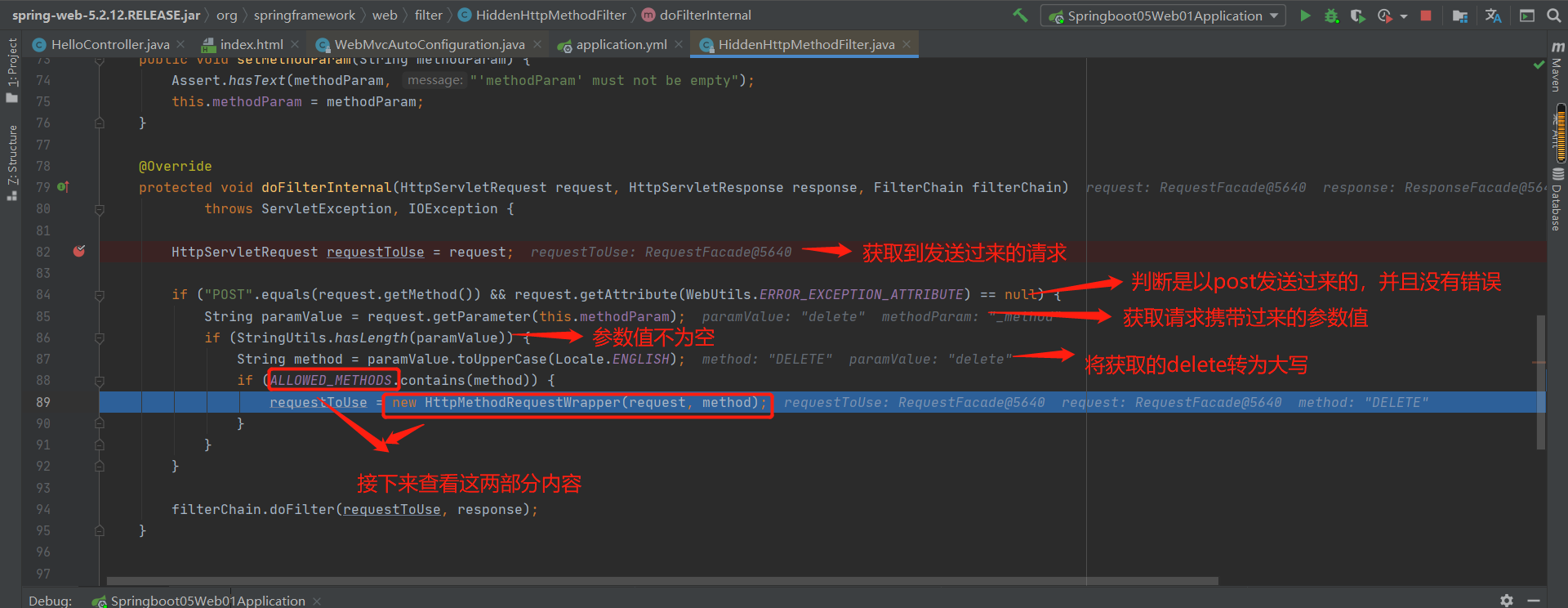Click the doFilterInternal method breadcrumb
1568x608 pixels.
697,15
